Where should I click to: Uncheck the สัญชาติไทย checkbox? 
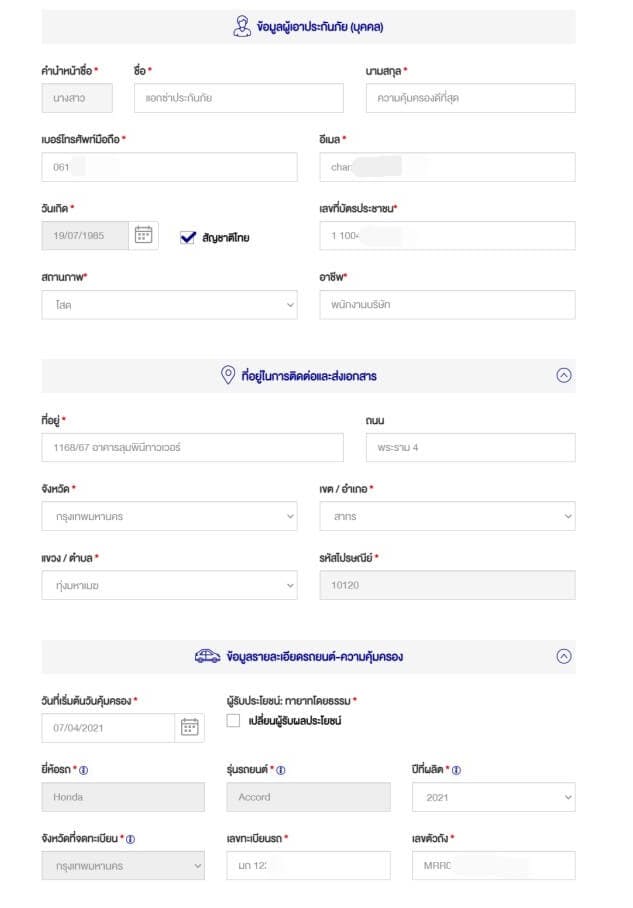188,237
